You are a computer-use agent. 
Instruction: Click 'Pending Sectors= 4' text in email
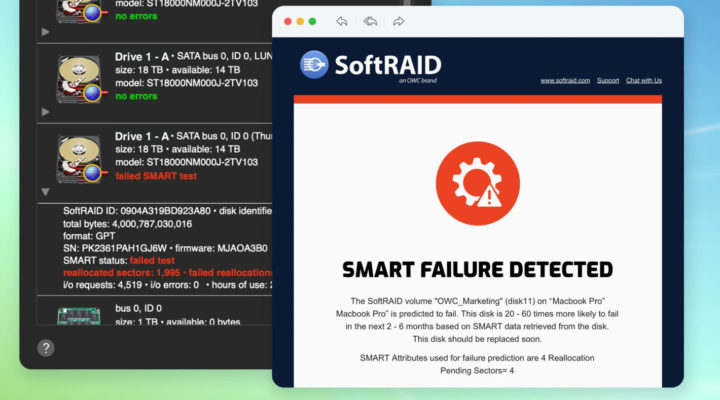(x=477, y=371)
